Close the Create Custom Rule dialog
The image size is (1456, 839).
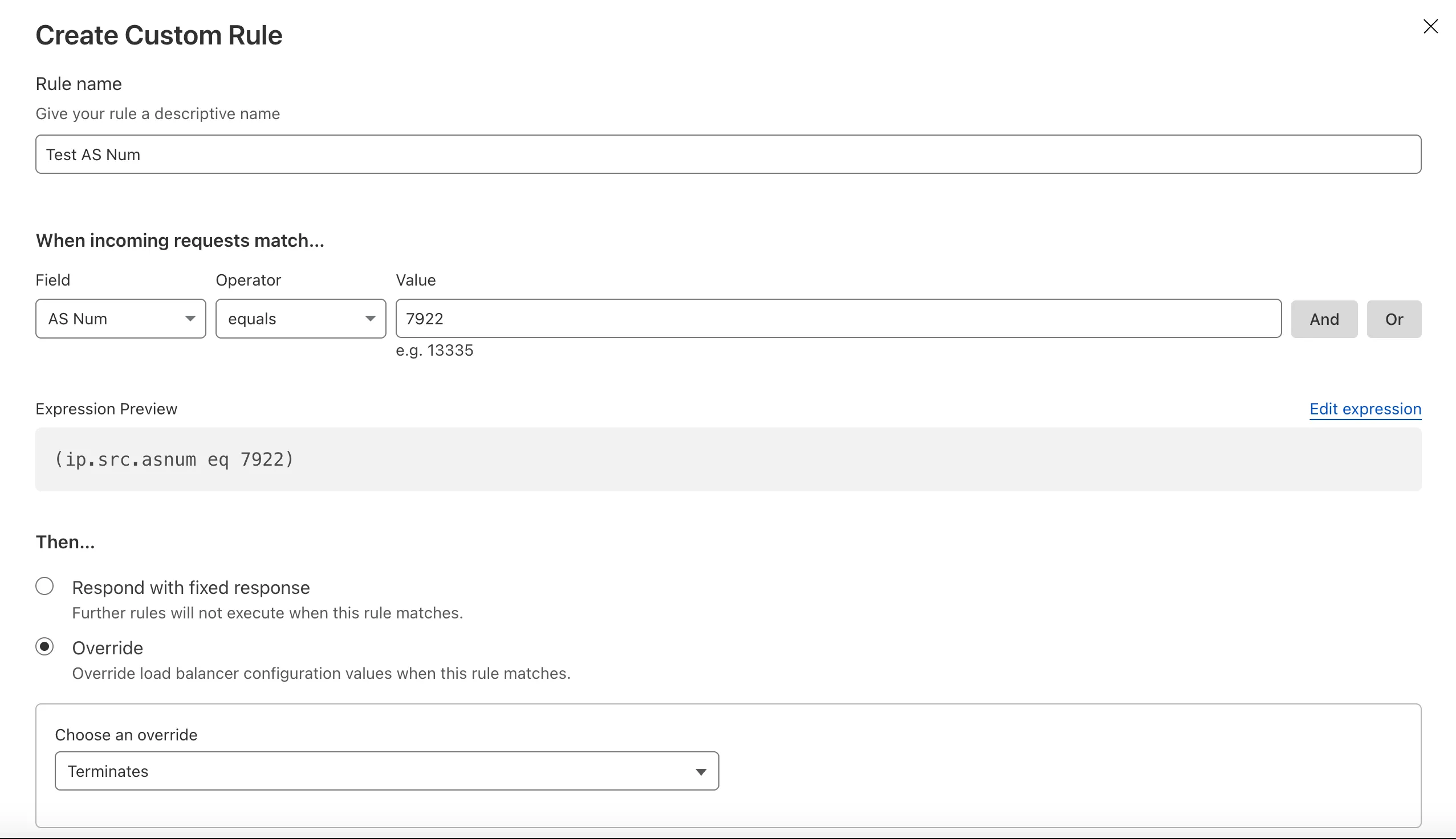click(x=1431, y=27)
